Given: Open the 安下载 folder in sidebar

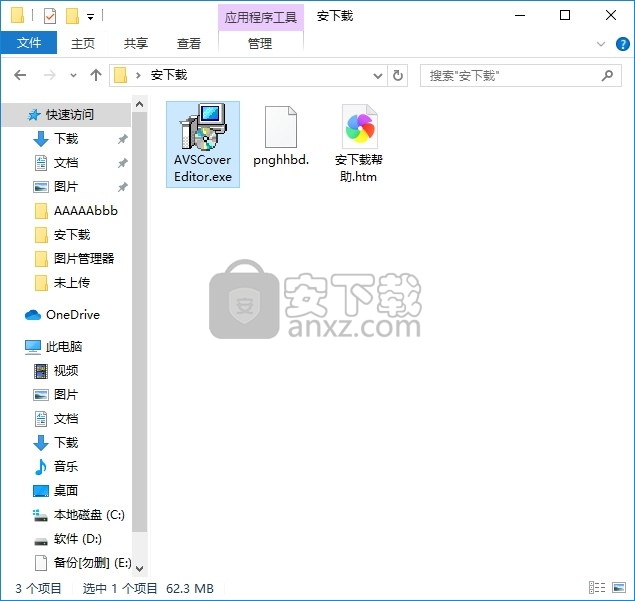Looking at the screenshot, I should coord(72,235).
